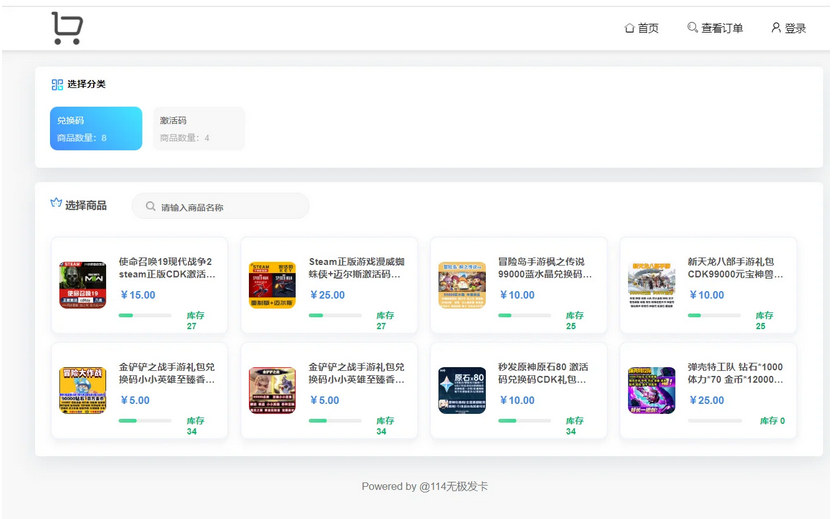Open product 新天龙八部手游礼包 title
Screen dimensions: 832x519
coord(735,268)
